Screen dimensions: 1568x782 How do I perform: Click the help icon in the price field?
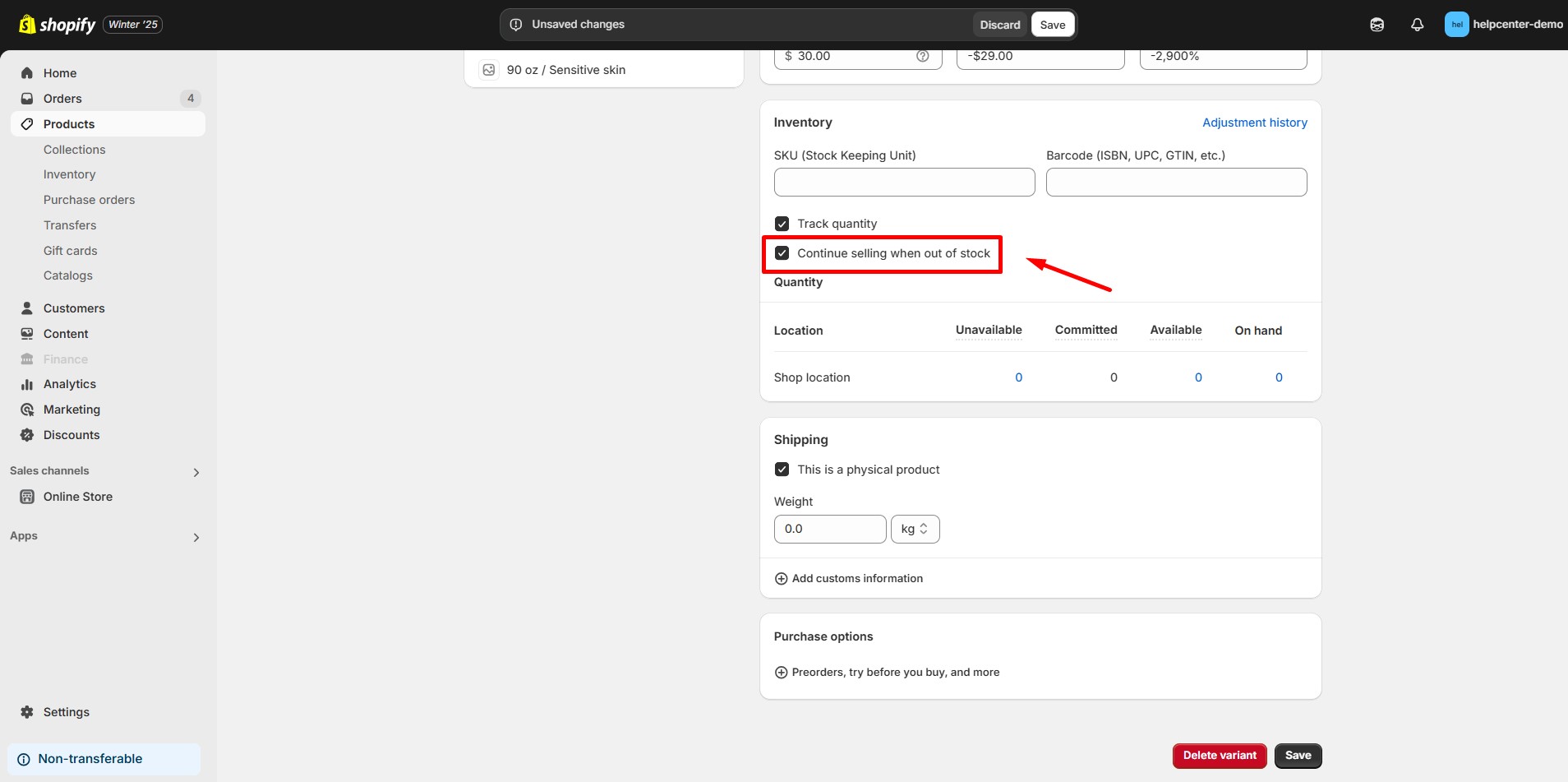pyautogui.click(x=922, y=56)
